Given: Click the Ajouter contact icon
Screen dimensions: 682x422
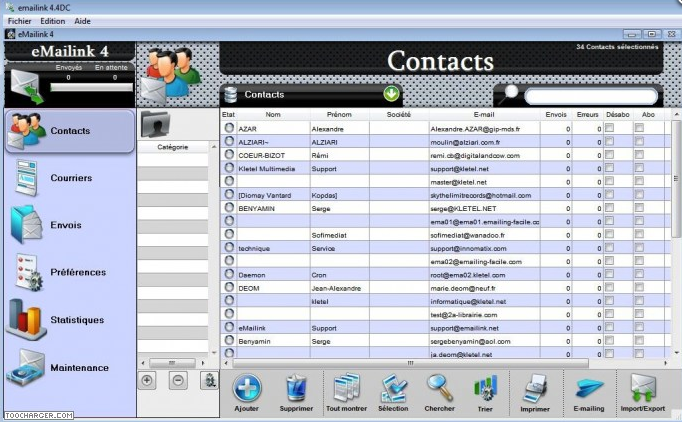Looking at the screenshot, I should [247, 388].
